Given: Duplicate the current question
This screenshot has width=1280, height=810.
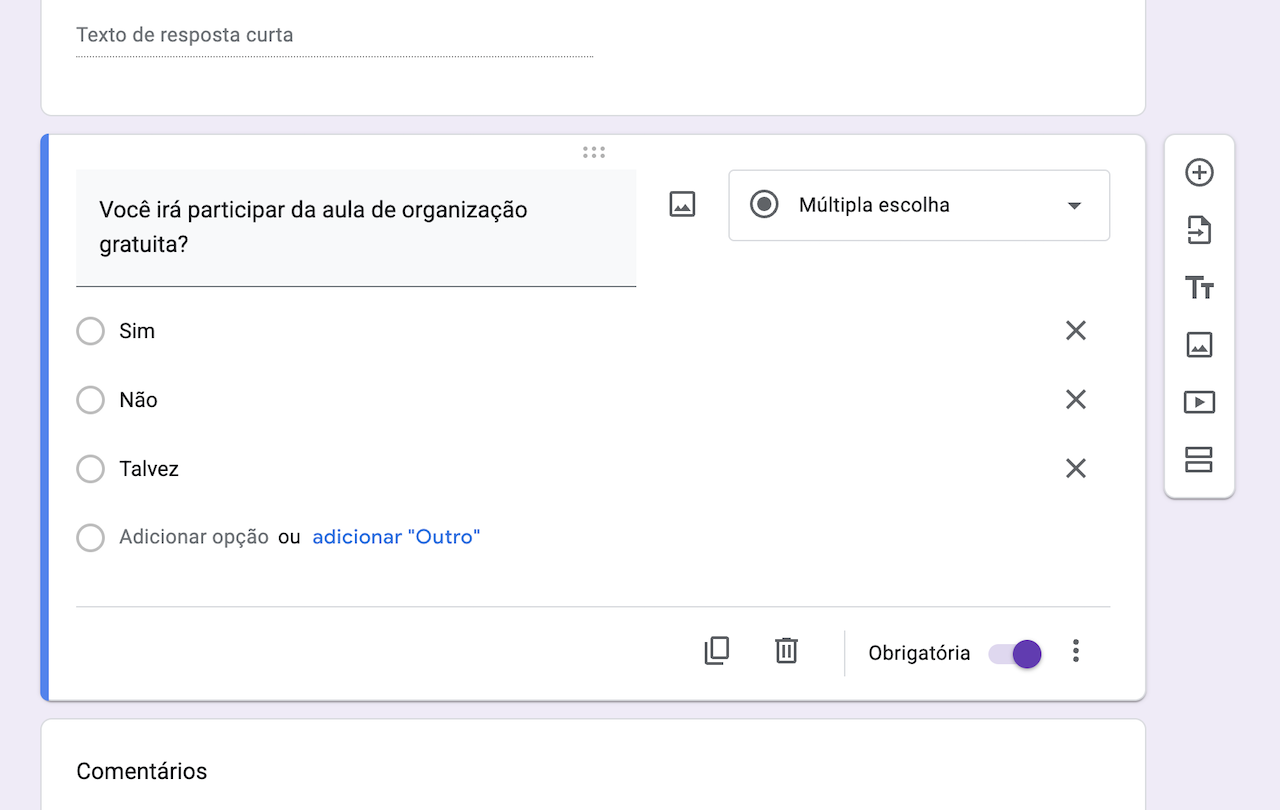Looking at the screenshot, I should click(x=716, y=651).
